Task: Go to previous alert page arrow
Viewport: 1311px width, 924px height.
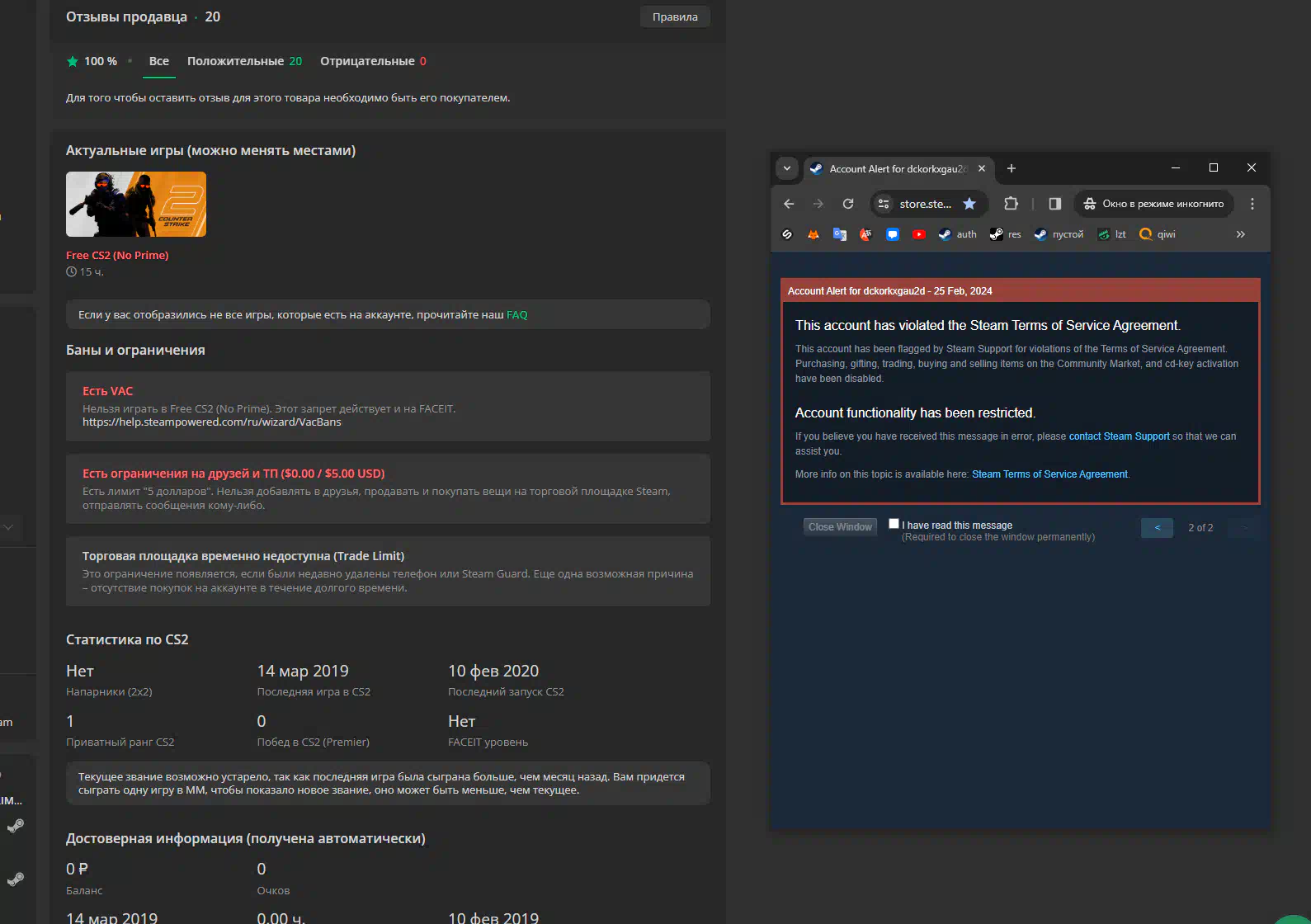Action: pos(1157,528)
